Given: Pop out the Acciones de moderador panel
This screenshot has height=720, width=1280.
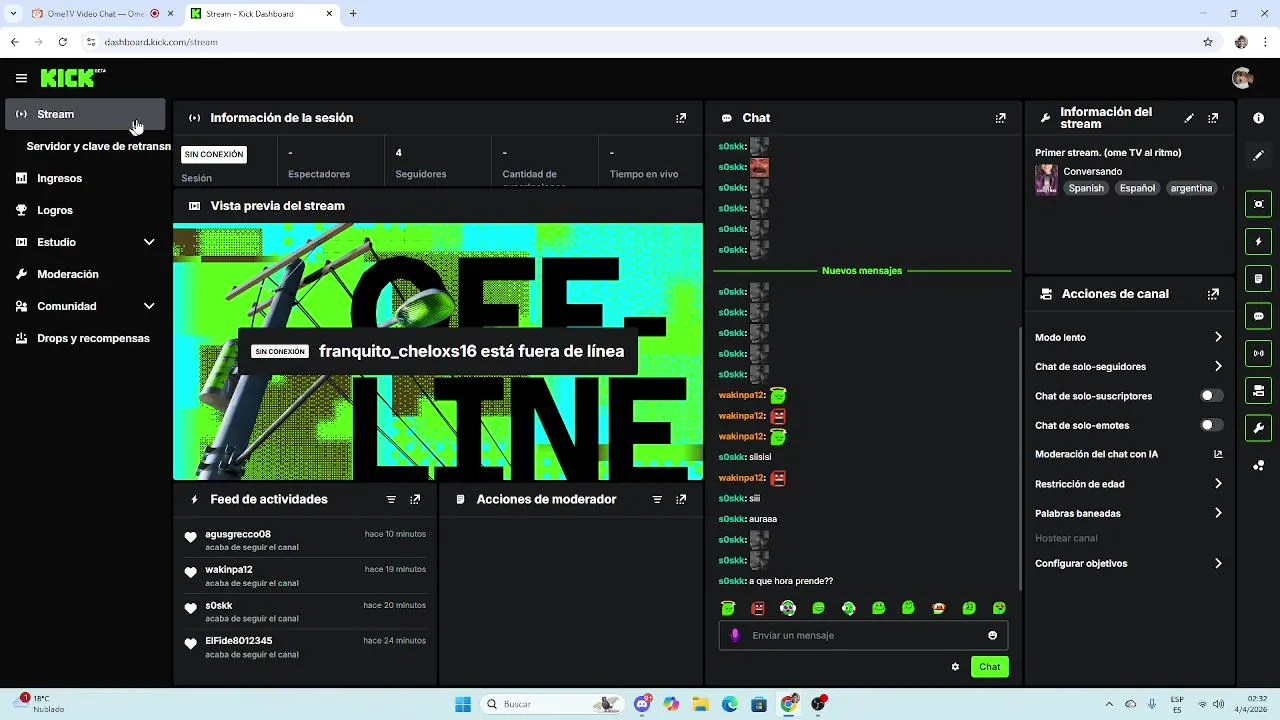Looking at the screenshot, I should point(681,499).
